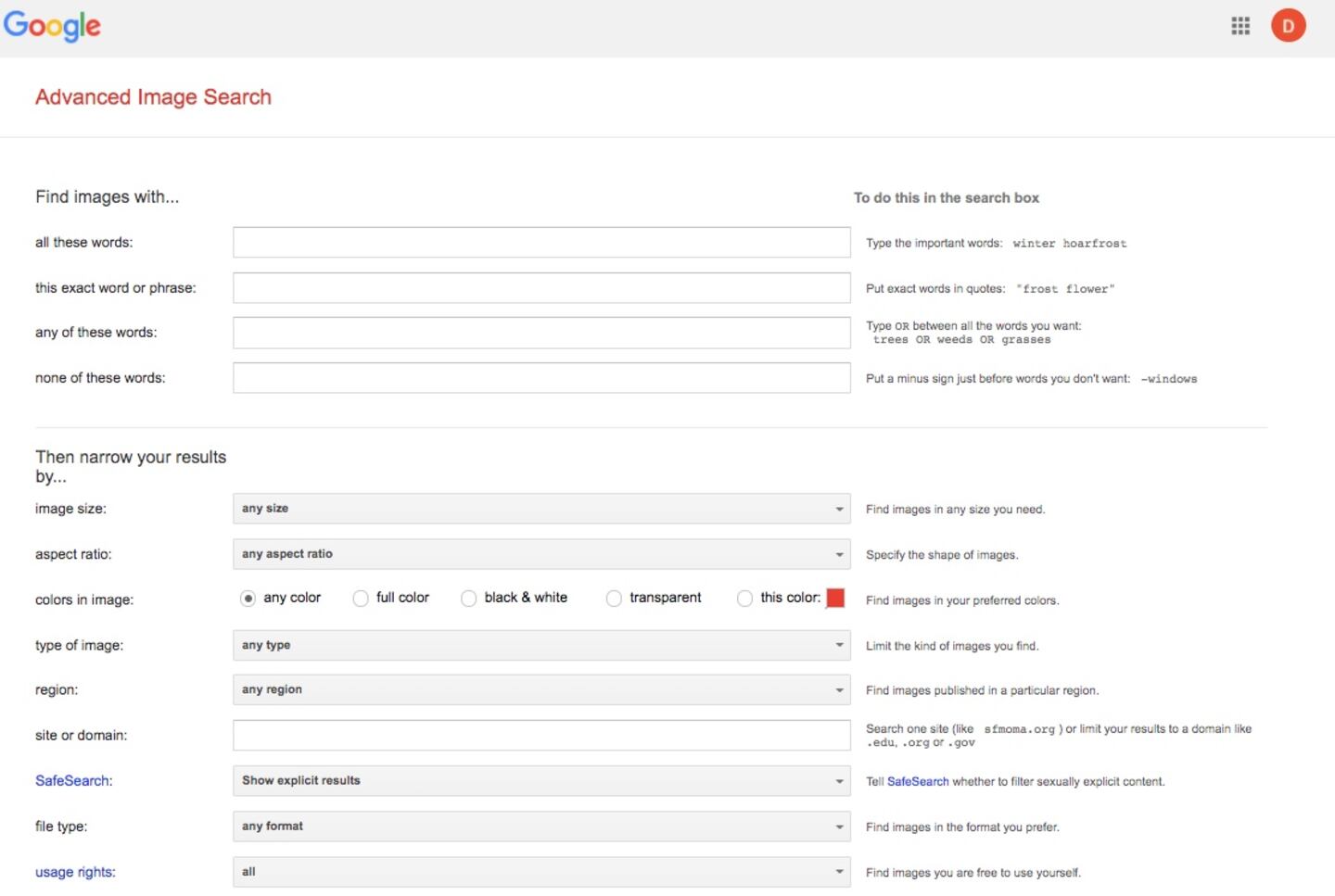Click the '"frost flower"' example text

1065,289
